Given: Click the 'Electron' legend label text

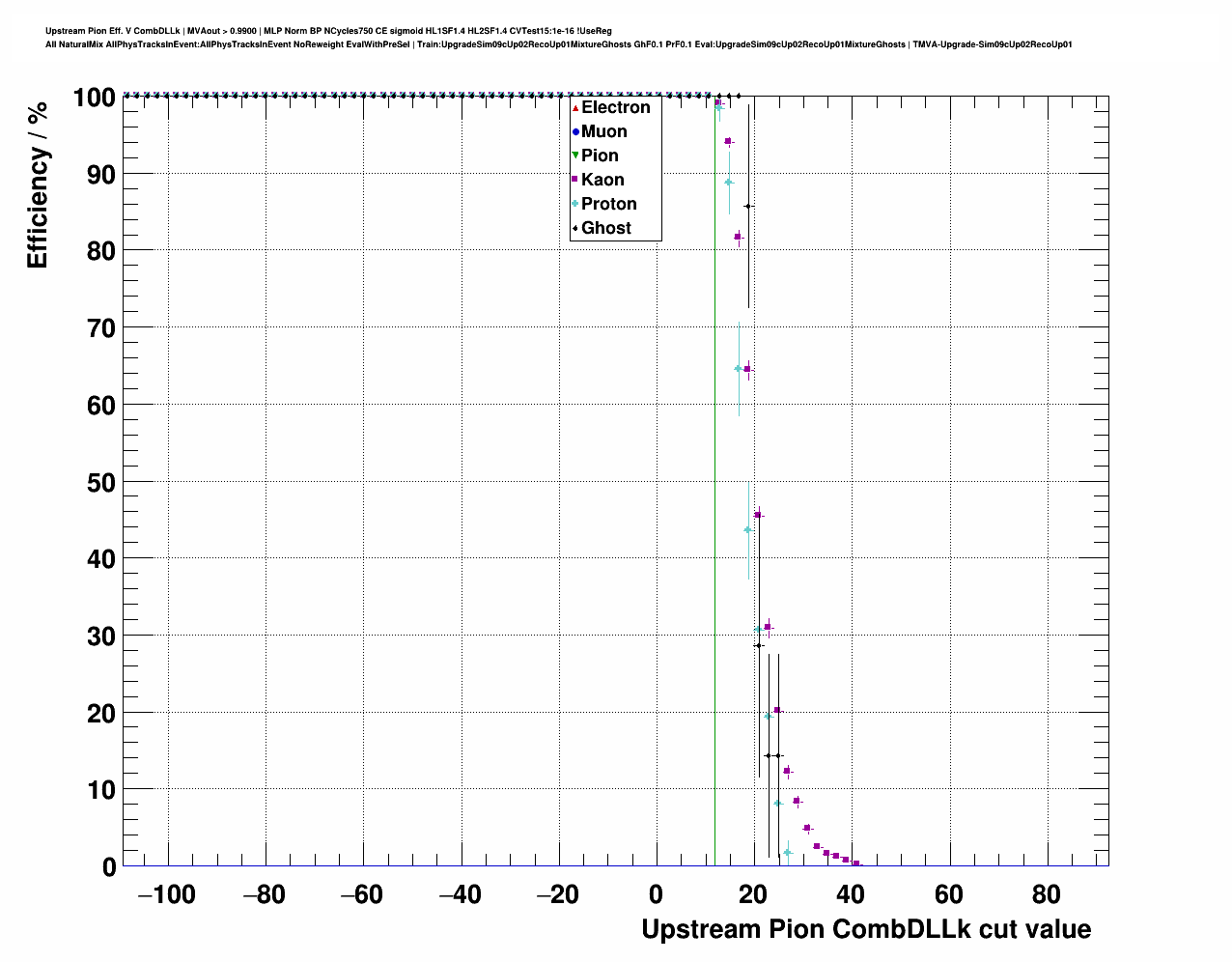Looking at the screenshot, I should [x=615, y=107].
